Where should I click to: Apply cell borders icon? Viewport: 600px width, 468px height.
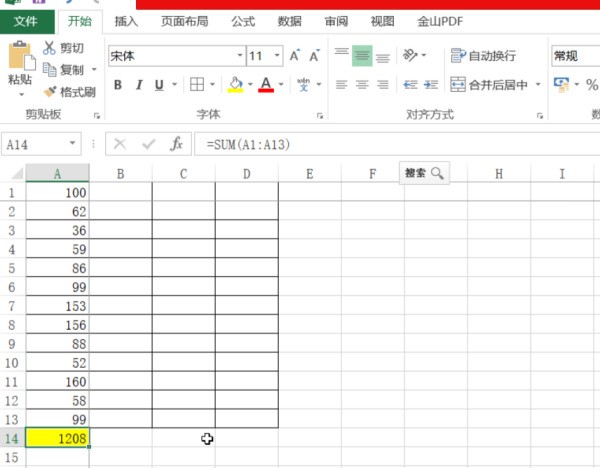pos(197,84)
